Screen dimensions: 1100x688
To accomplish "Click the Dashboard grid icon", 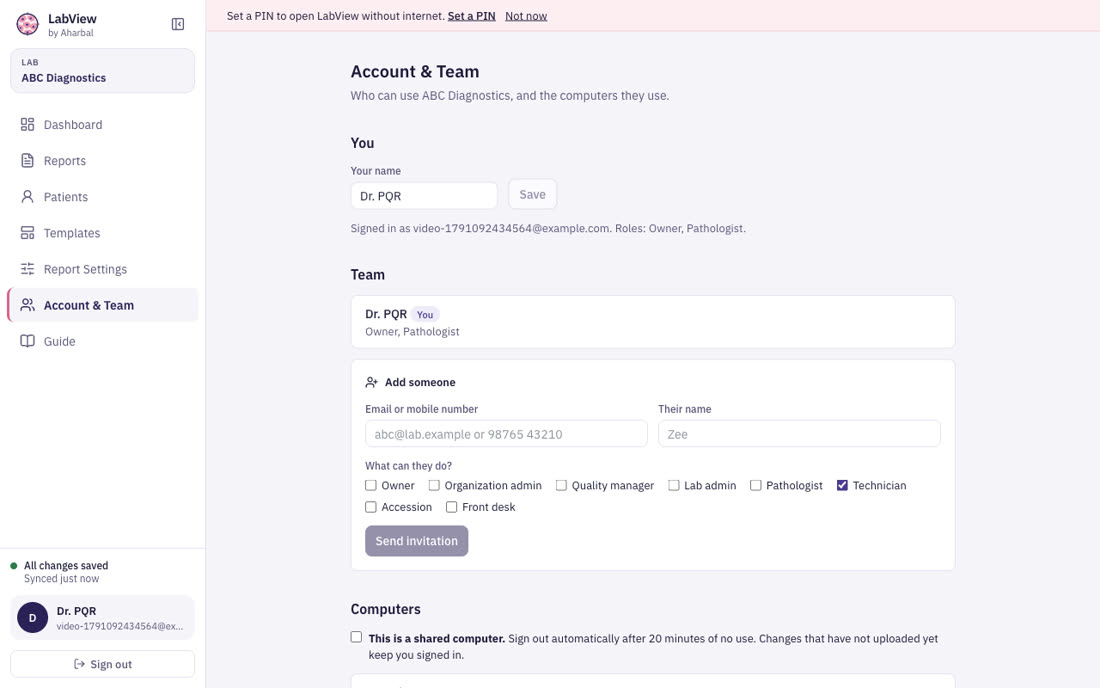I will click(x=27, y=125).
